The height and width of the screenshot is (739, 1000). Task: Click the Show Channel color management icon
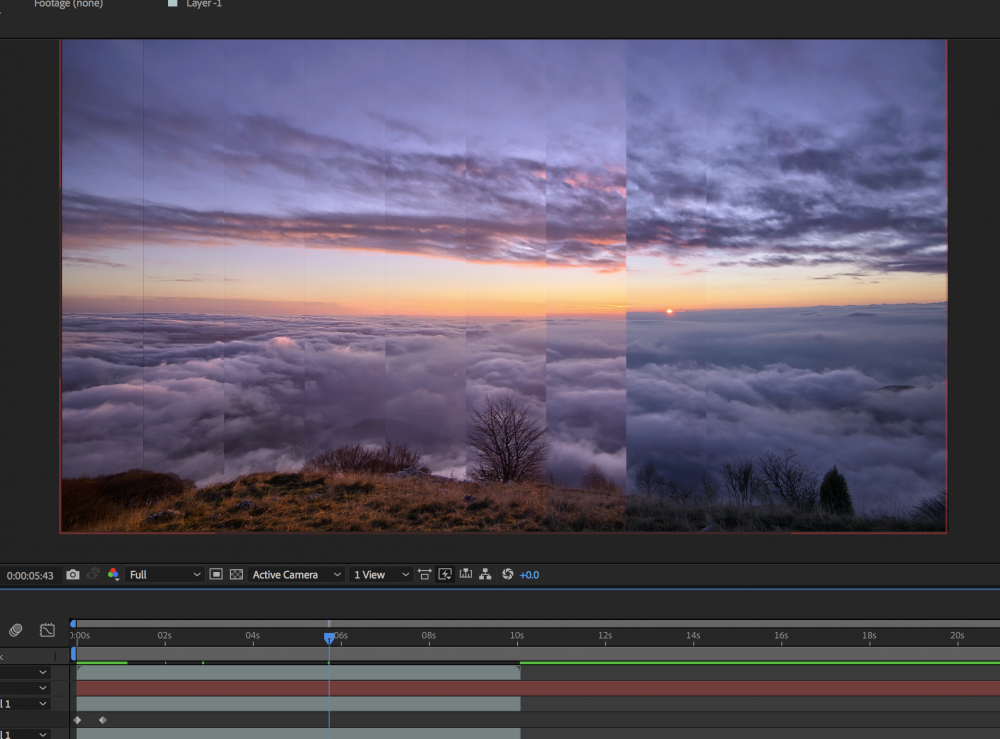point(113,575)
